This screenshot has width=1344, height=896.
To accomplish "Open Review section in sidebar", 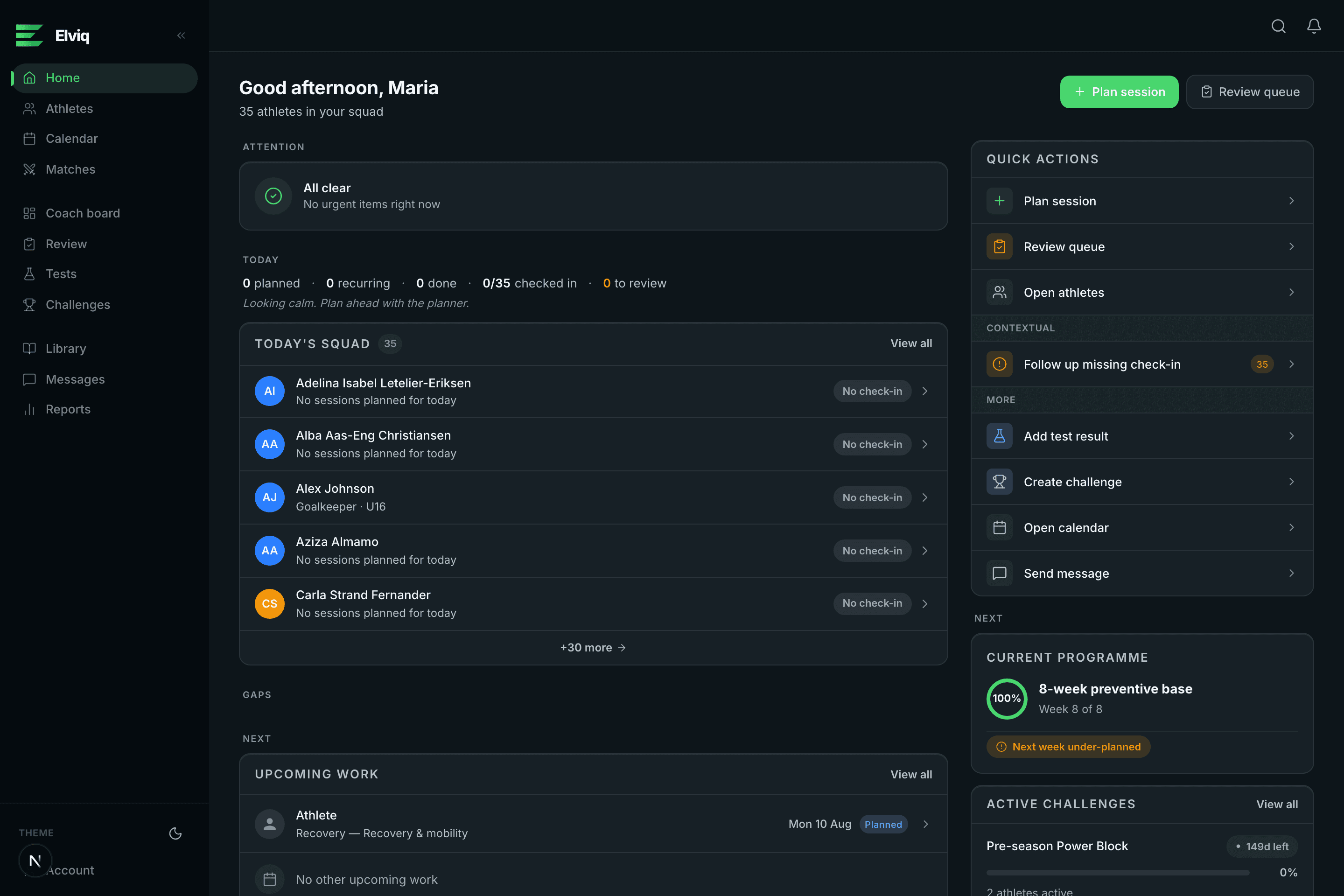I will tap(105, 244).
